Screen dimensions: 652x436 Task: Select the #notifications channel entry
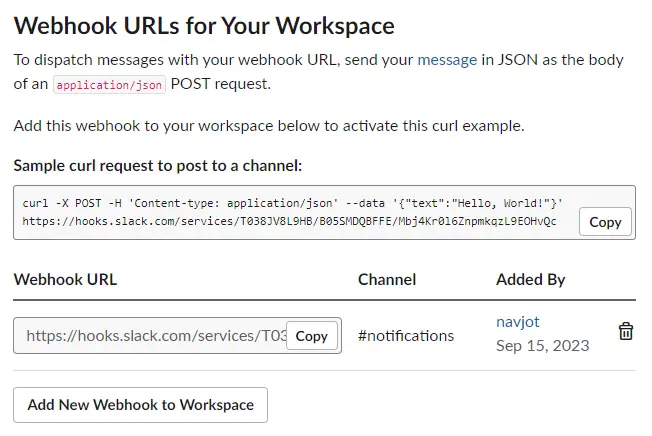[406, 336]
